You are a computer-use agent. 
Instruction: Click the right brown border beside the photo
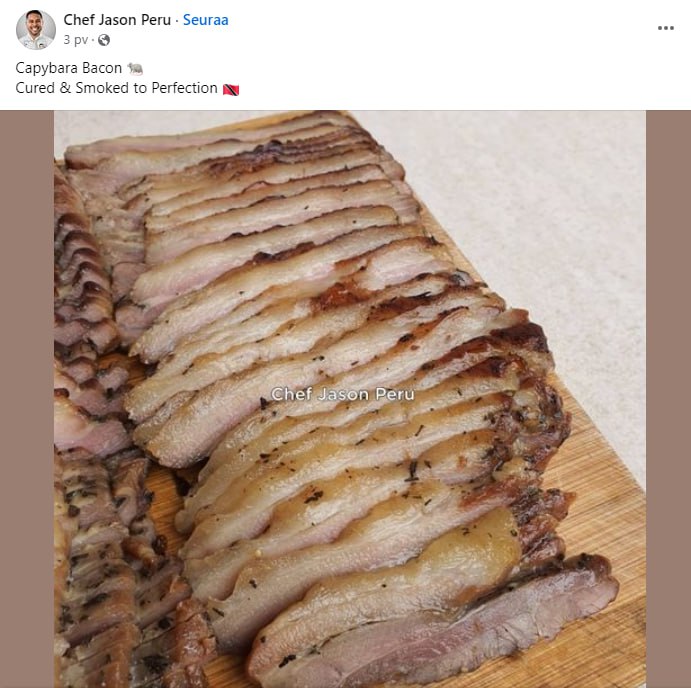point(668,400)
